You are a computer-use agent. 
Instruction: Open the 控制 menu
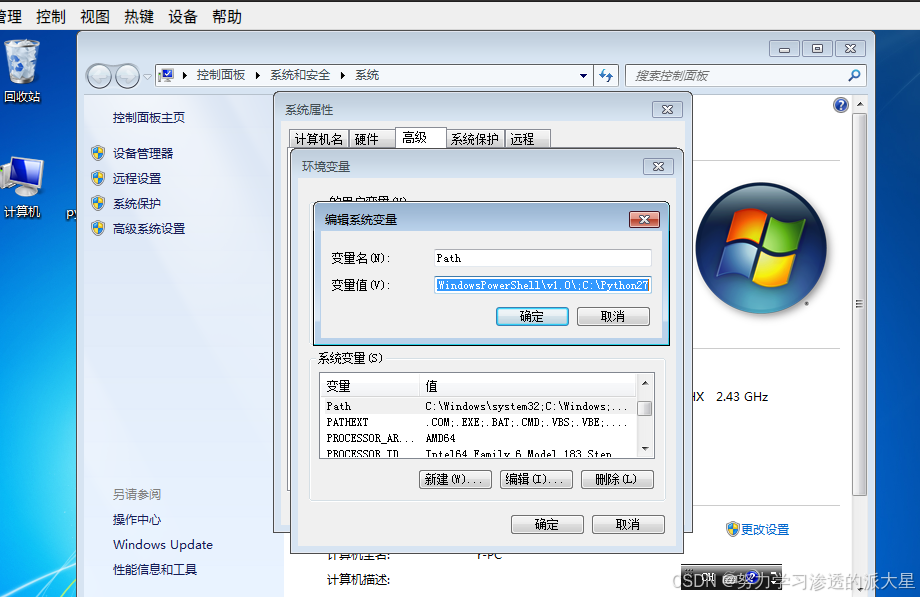(x=50, y=17)
